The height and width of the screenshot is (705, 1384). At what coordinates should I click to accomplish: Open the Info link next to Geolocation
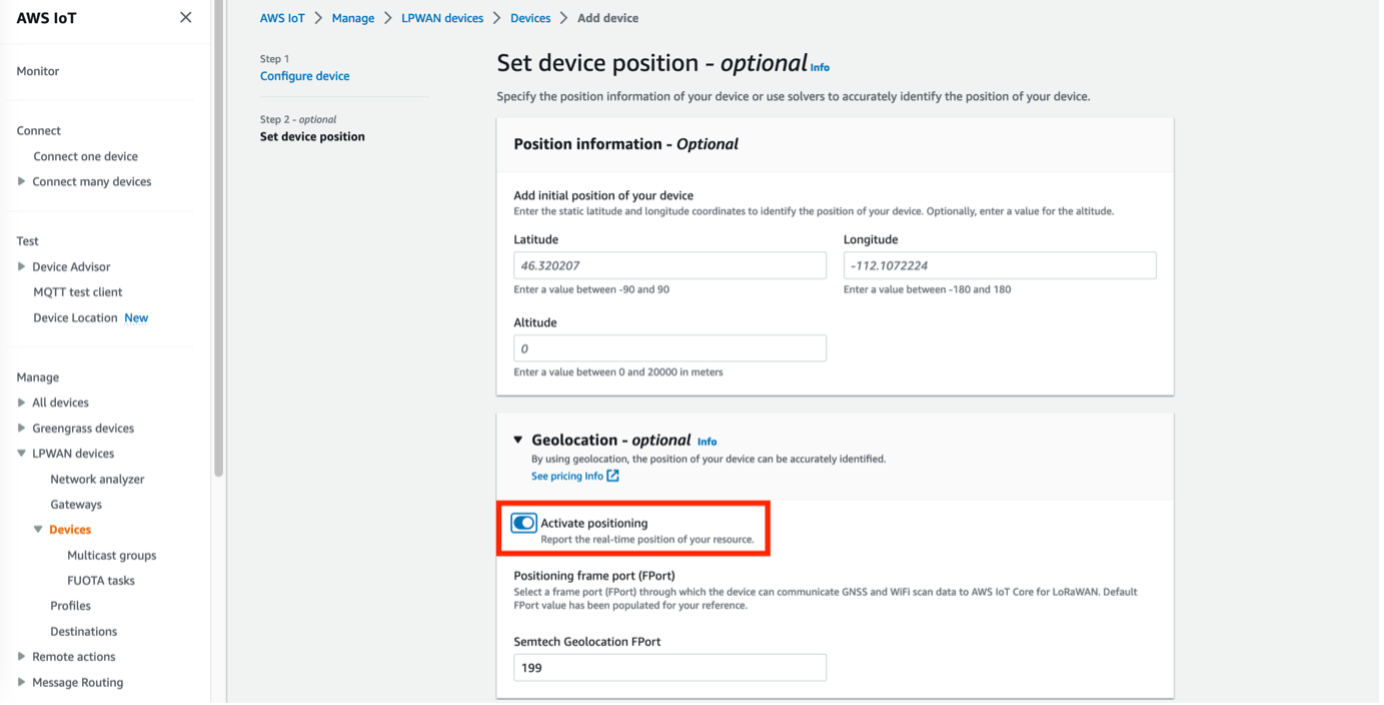pyautogui.click(x=707, y=442)
